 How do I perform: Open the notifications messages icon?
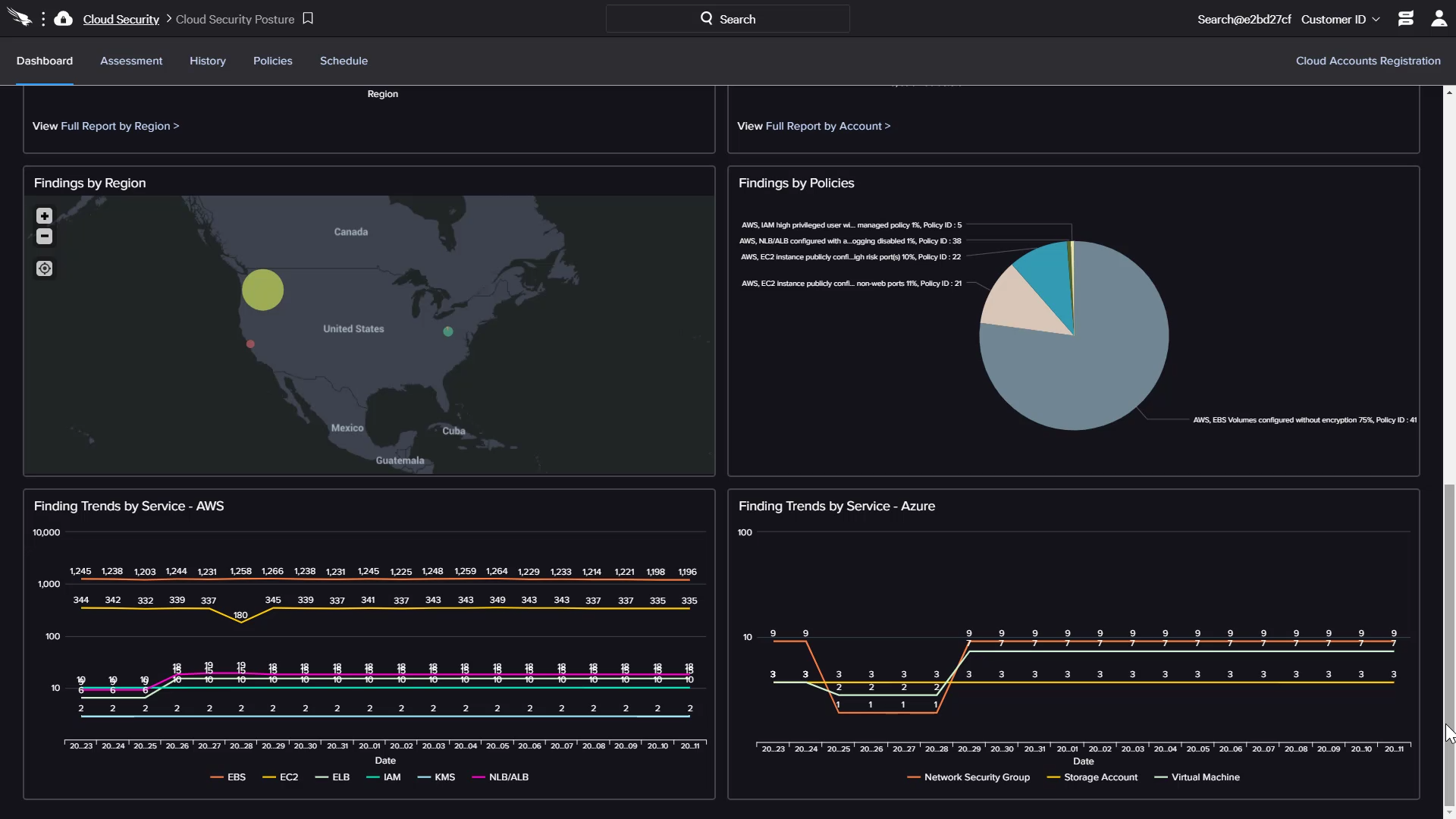pyautogui.click(x=1405, y=19)
